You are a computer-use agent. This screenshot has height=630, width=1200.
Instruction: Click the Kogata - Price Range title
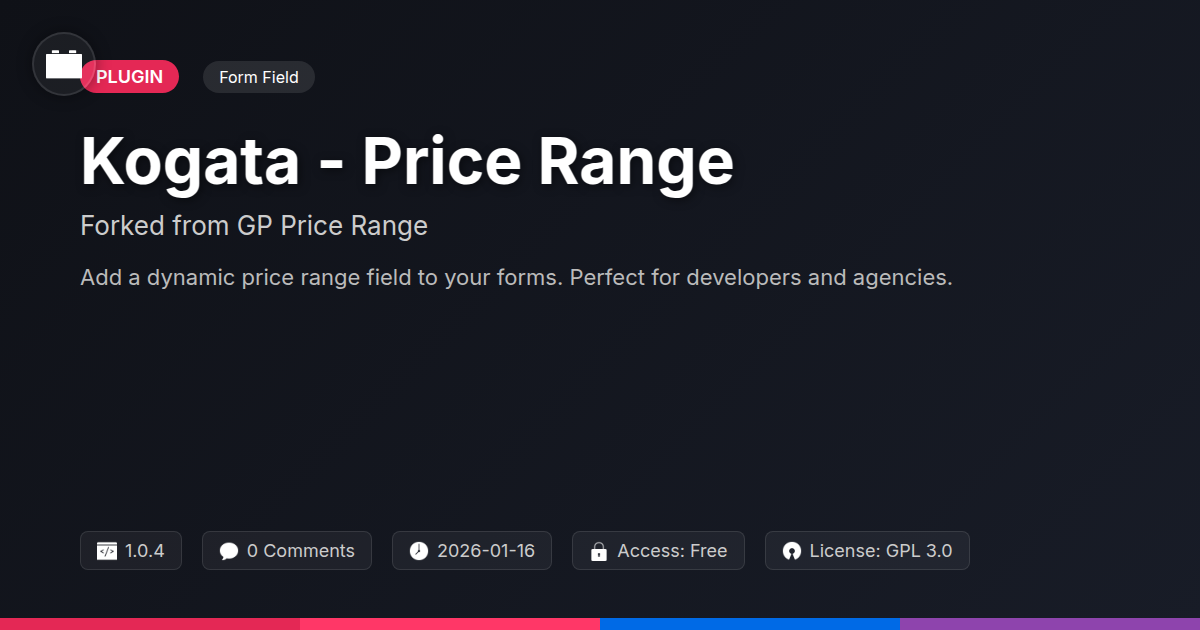[407, 162]
